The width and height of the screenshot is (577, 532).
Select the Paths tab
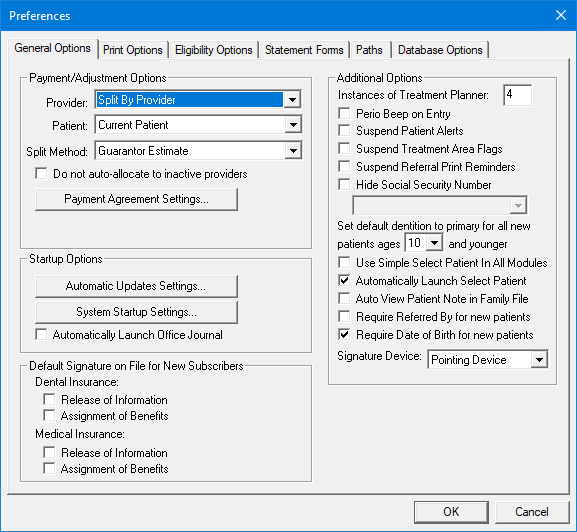[369, 50]
